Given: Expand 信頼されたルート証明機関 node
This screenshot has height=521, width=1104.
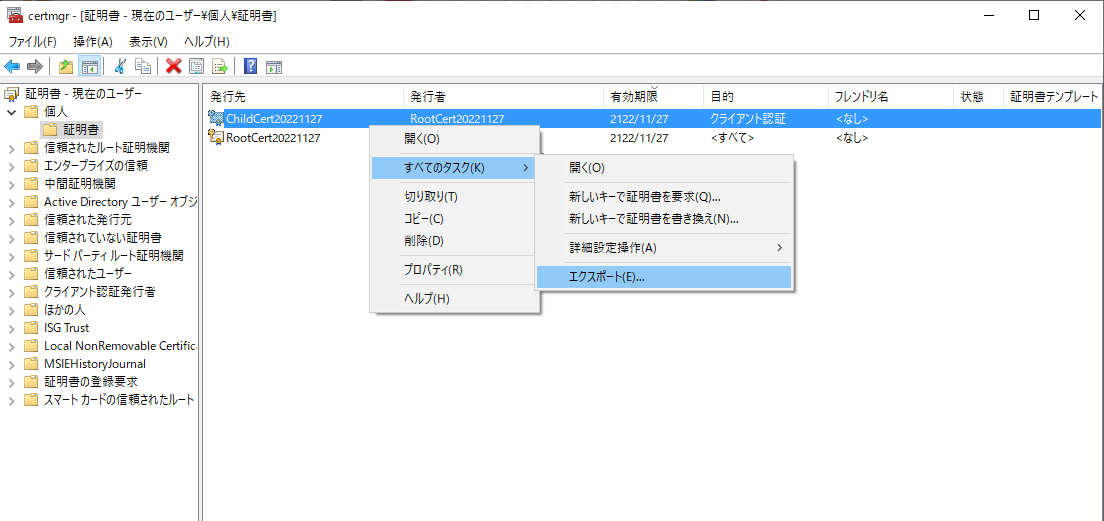Looking at the screenshot, I should (x=11, y=148).
